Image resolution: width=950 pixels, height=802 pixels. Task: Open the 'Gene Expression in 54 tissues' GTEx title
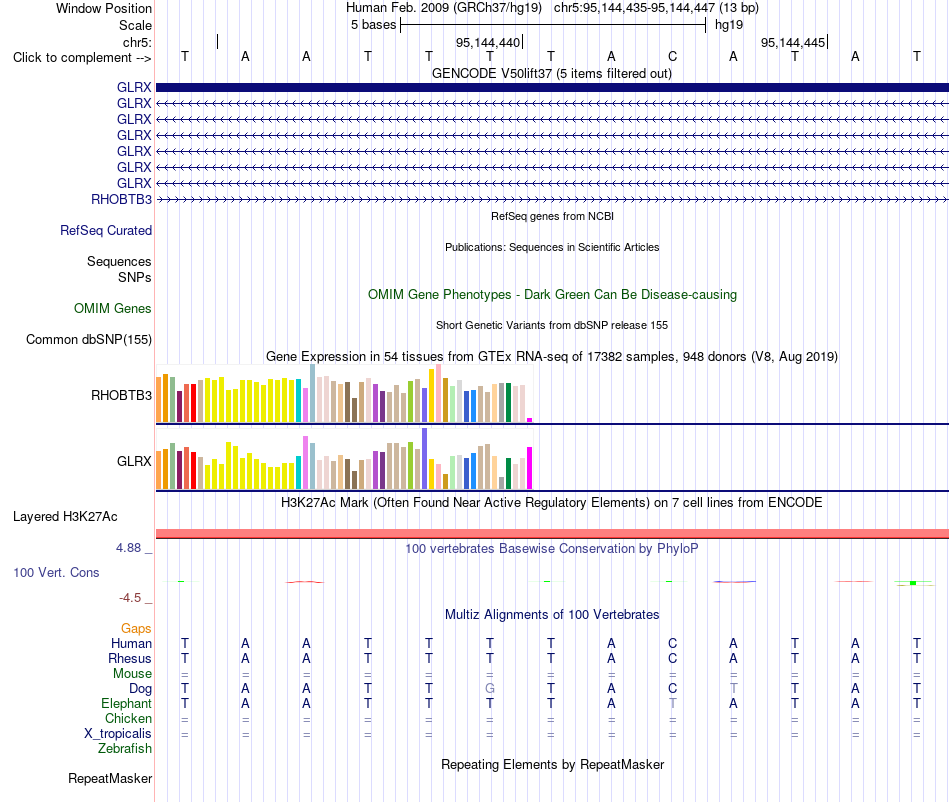[x=552, y=356]
